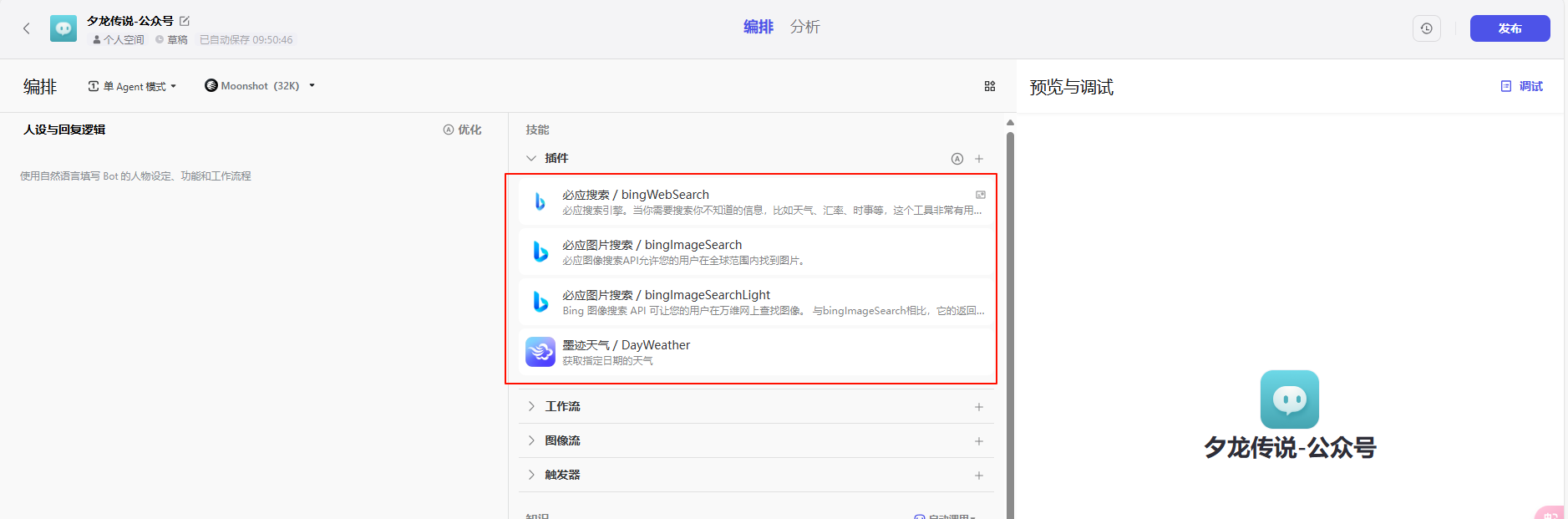Open the Moonshot (32K) model dropdown
1568x519 pixels.
click(260, 86)
